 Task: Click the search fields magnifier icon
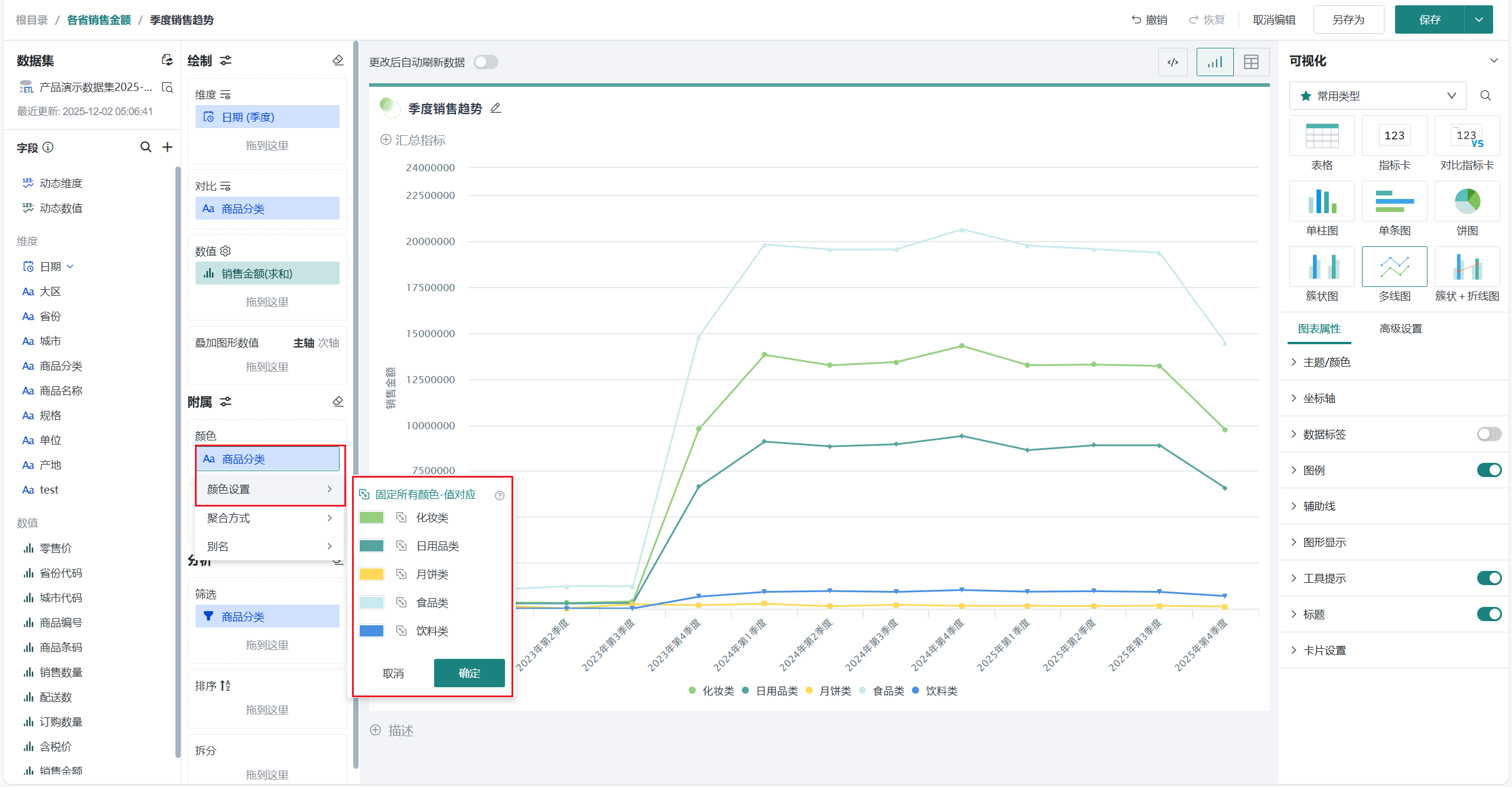pyautogui.click(x=145, y=147)
